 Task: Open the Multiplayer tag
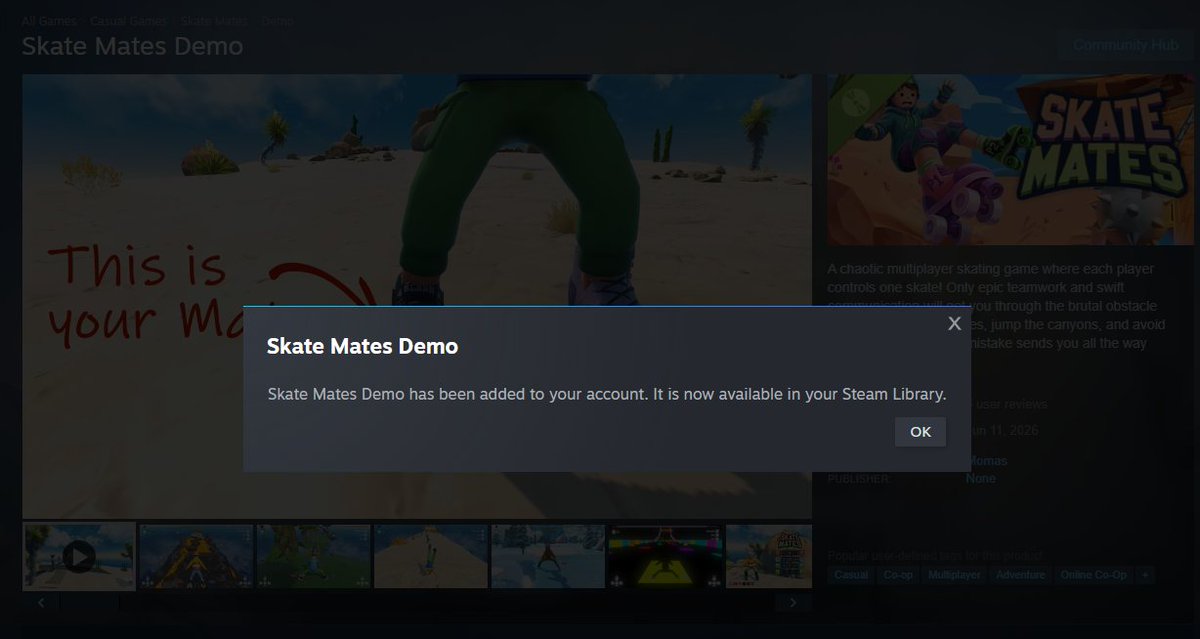[954, 575]
